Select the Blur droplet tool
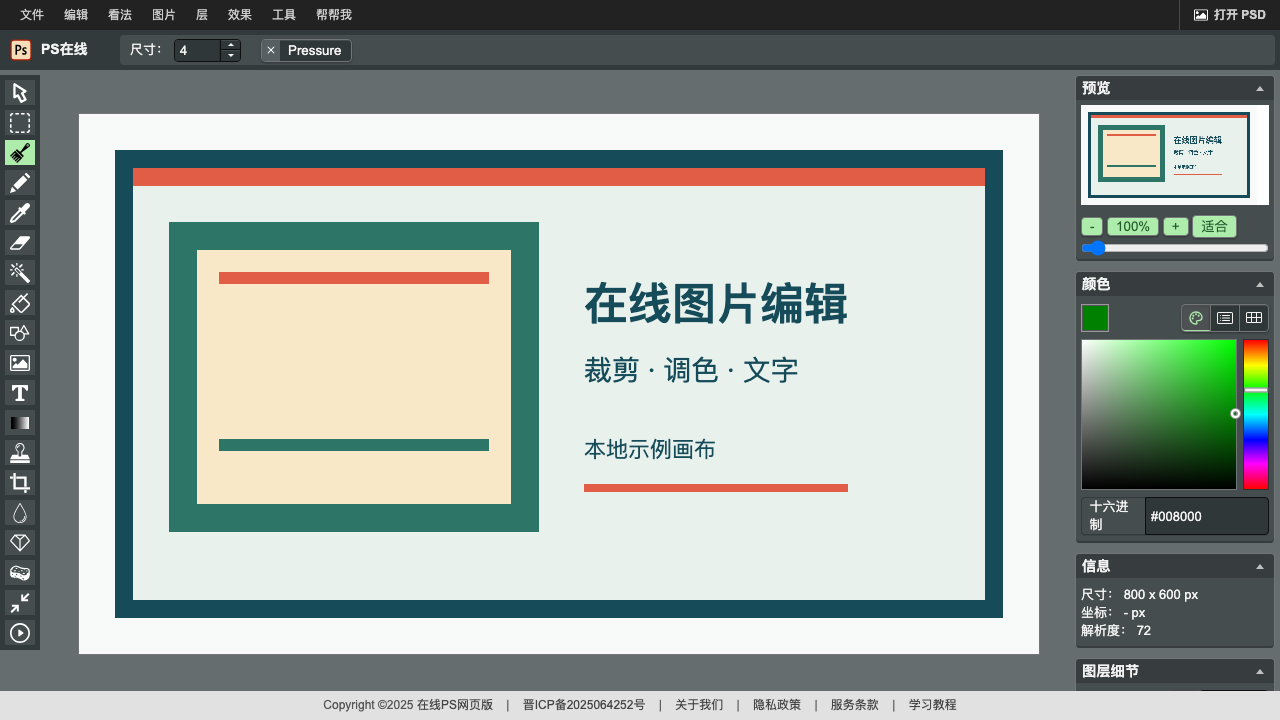 pos(20,513)
